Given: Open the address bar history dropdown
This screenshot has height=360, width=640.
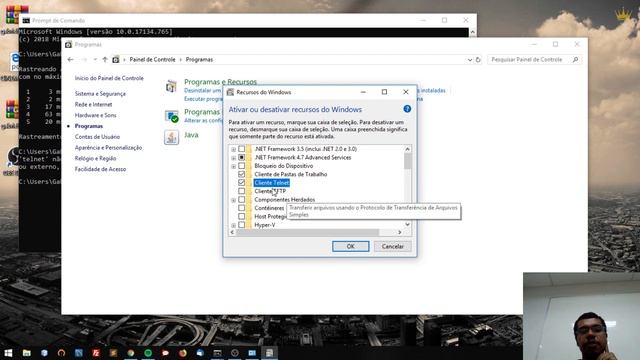Looking at the screenshot, I should (x=470, y=60).
